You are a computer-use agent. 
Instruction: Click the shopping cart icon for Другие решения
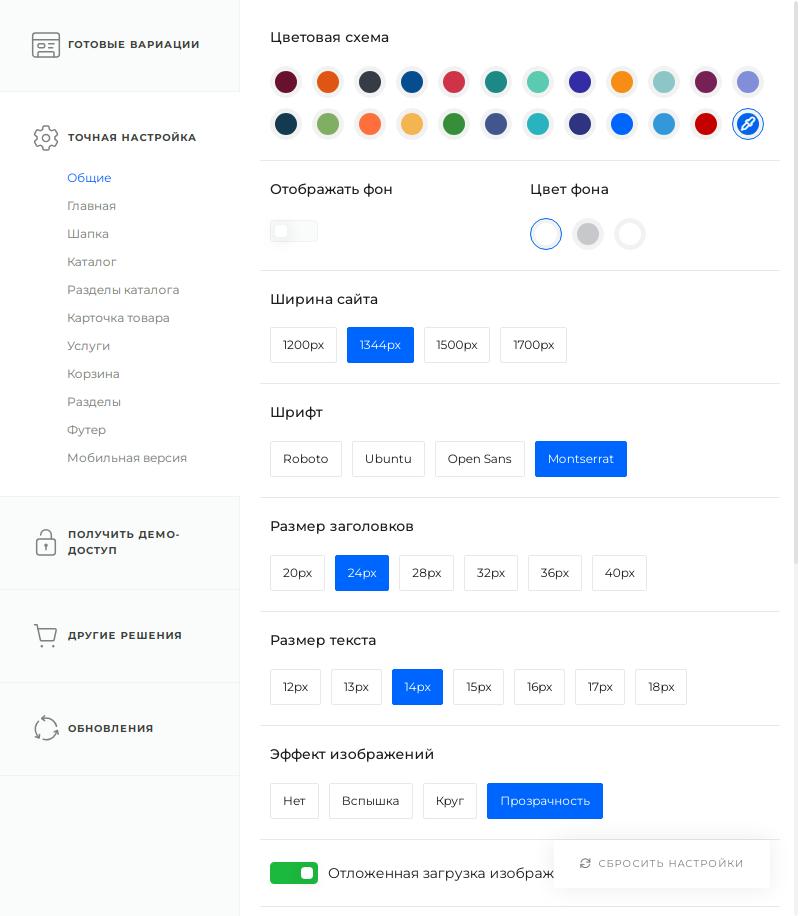(x=46, y=636)
